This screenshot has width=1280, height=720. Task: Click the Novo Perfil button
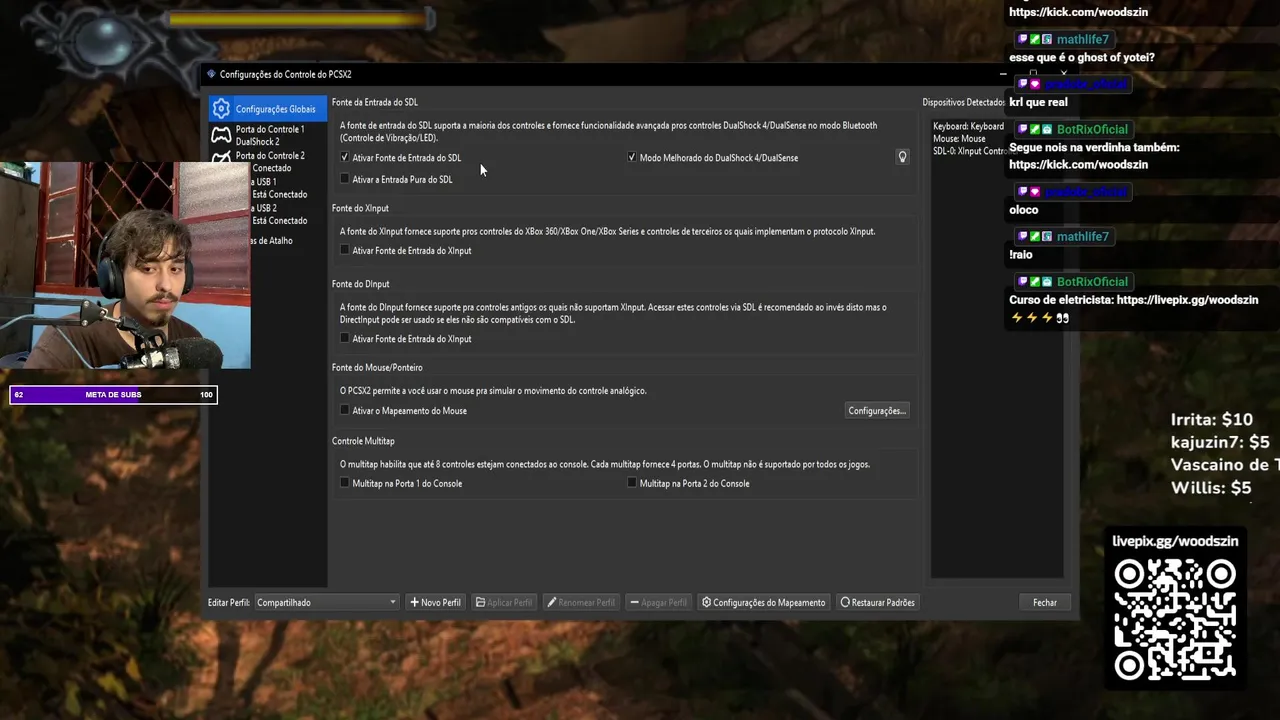[x=435, y=602]
